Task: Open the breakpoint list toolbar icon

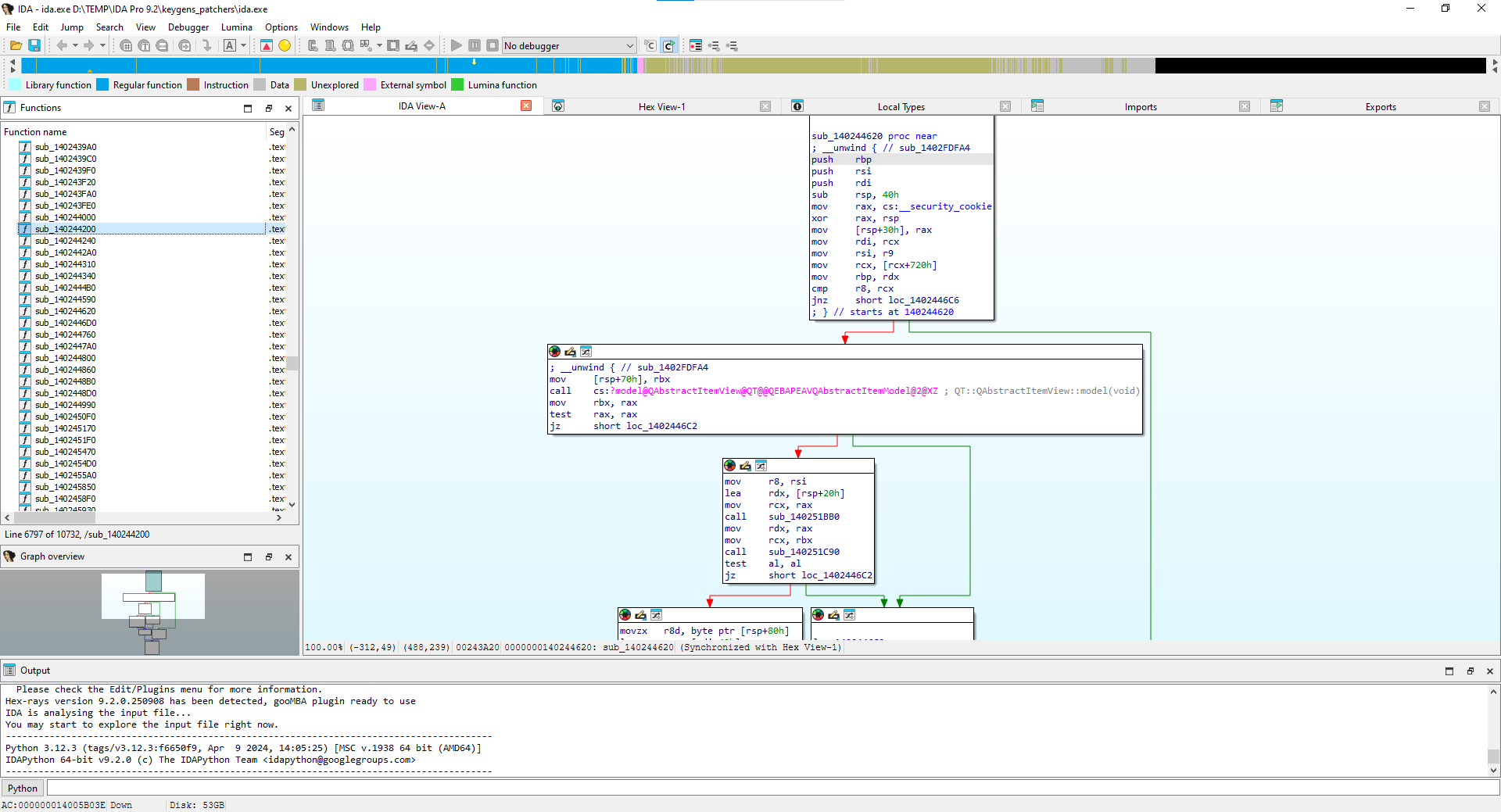Action: pos(696,45)
